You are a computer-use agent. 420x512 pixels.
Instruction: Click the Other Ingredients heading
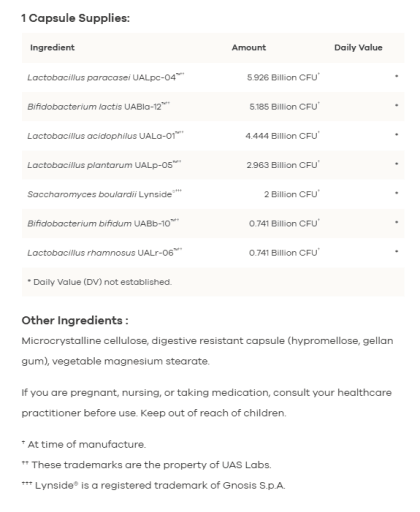click(x=75, y=320)
